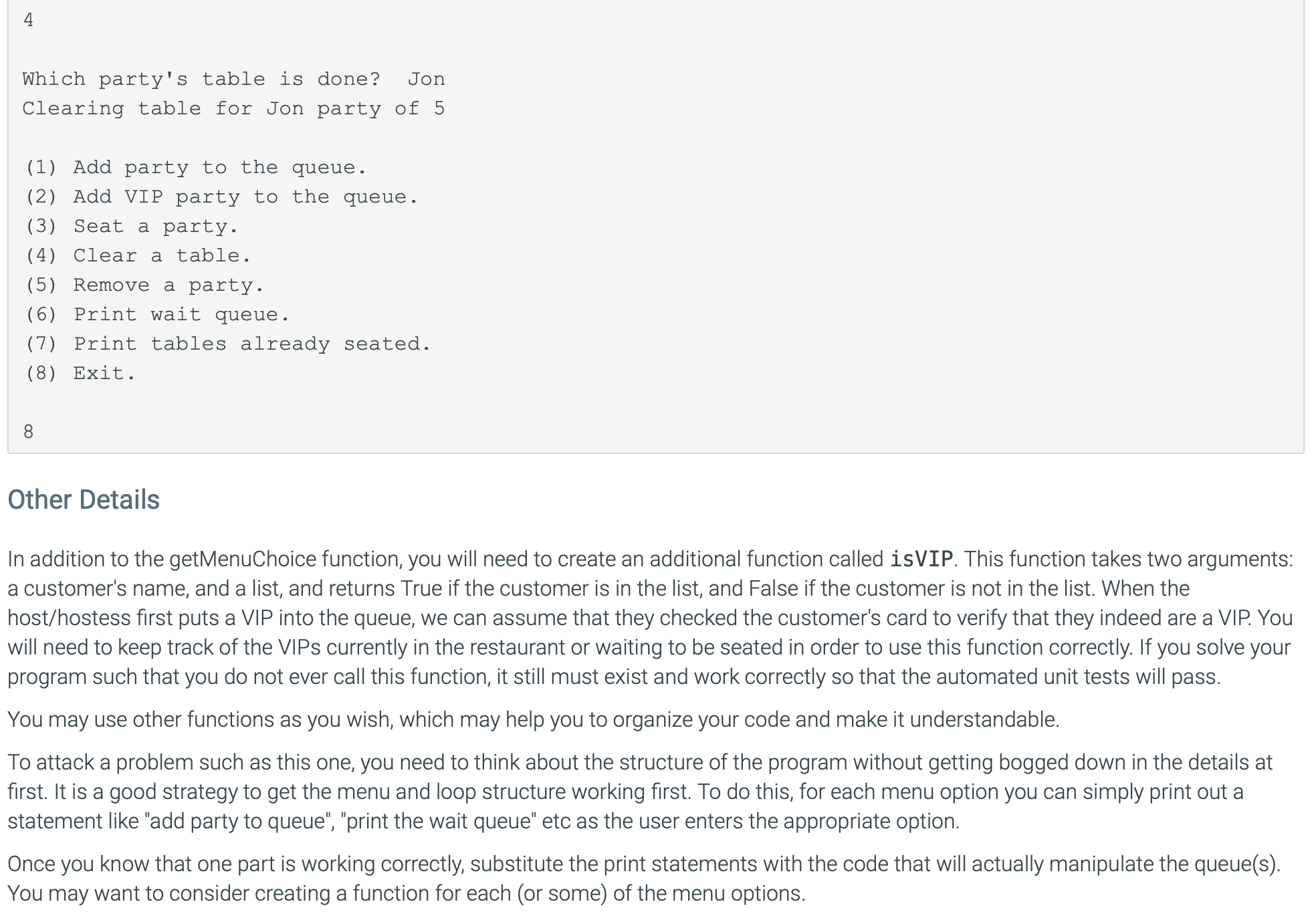This screenshot has height=920, width=1316.
Task: Click menu line "(6) Print wait queue."
Action: 157,314
